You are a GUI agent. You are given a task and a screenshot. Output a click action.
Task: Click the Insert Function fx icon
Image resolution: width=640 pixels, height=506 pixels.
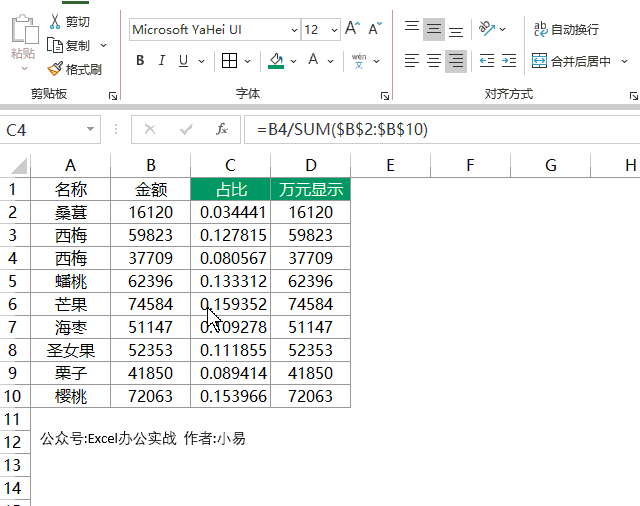(x=222, y=129)
